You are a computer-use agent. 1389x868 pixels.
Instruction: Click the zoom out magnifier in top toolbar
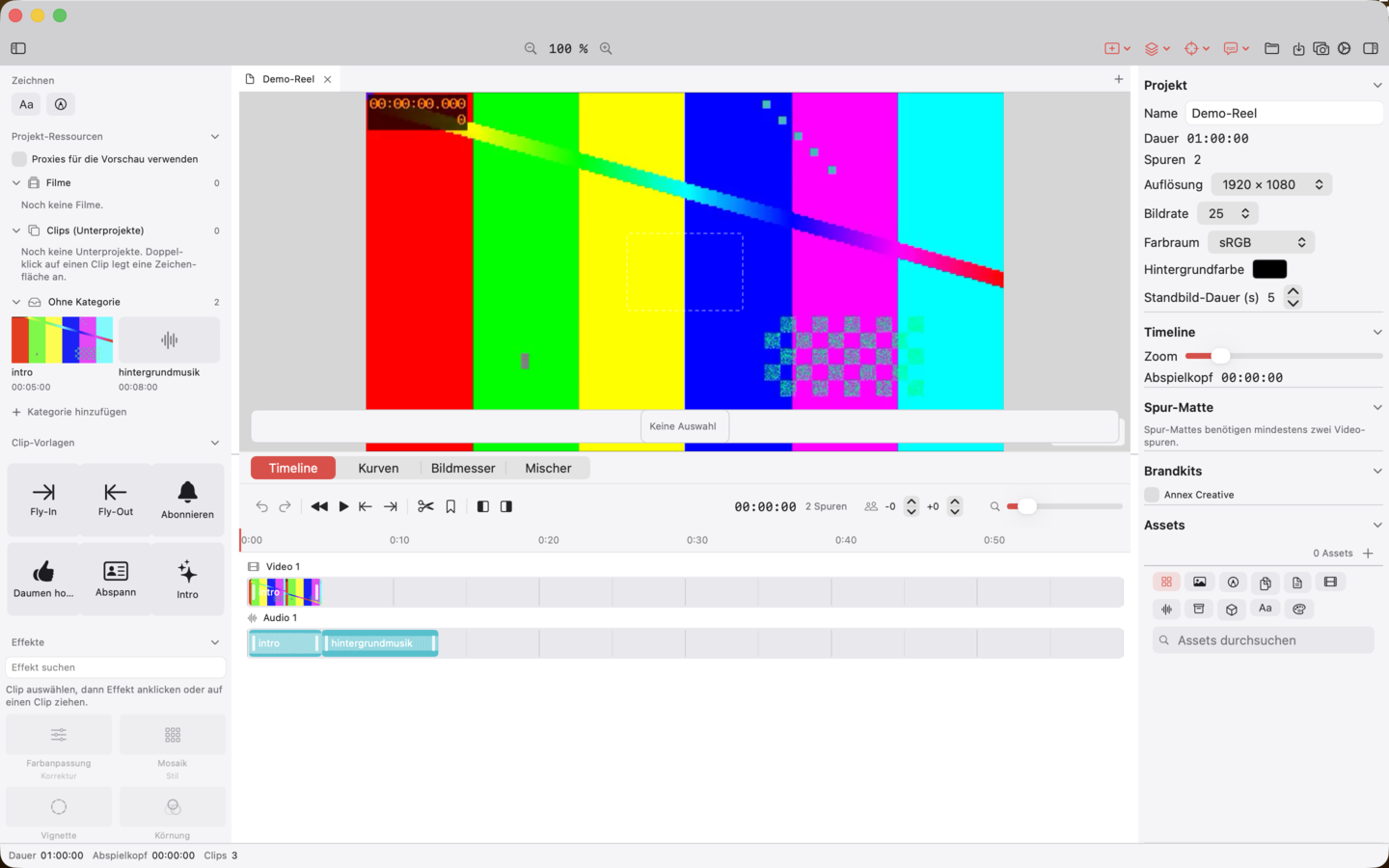531,48
